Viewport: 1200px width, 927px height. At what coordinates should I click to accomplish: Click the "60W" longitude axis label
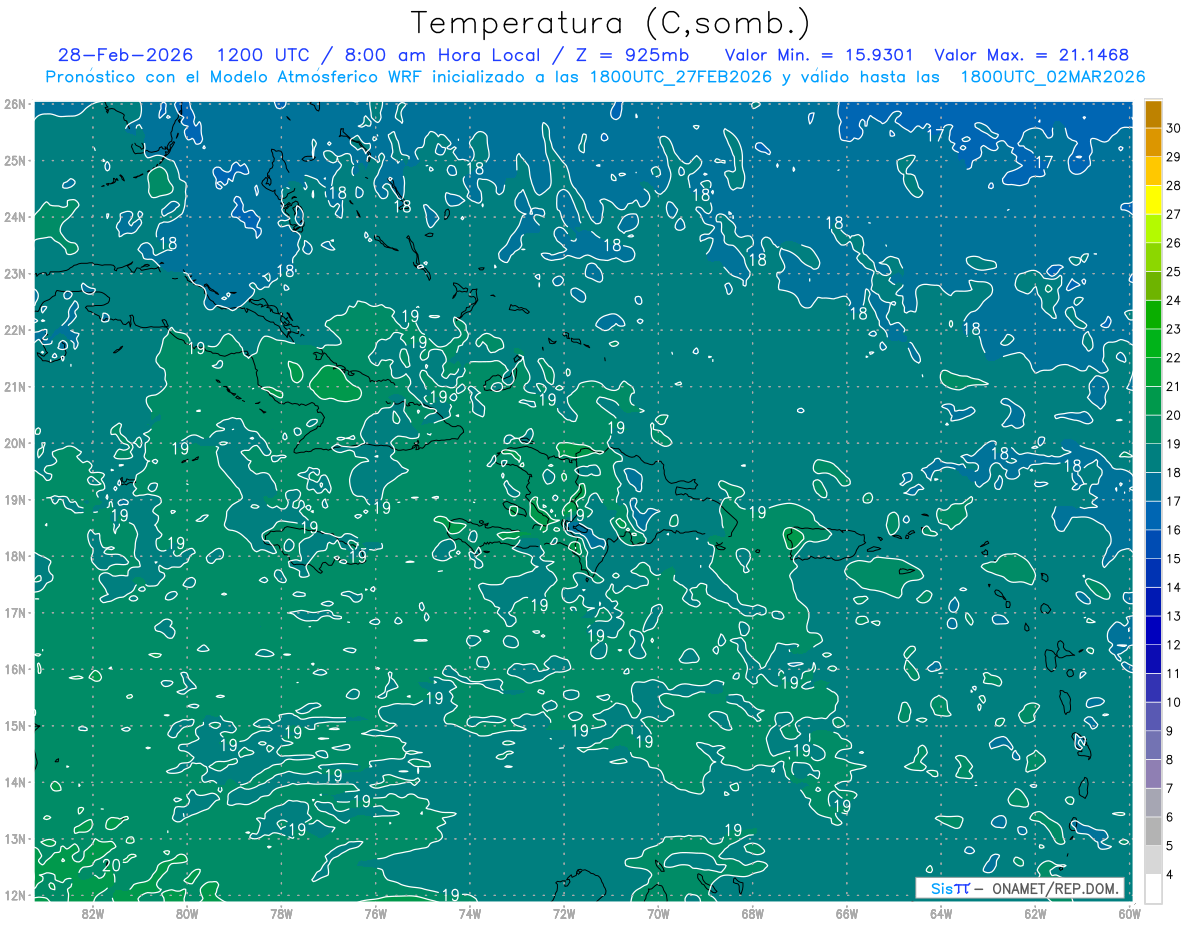1130,913
